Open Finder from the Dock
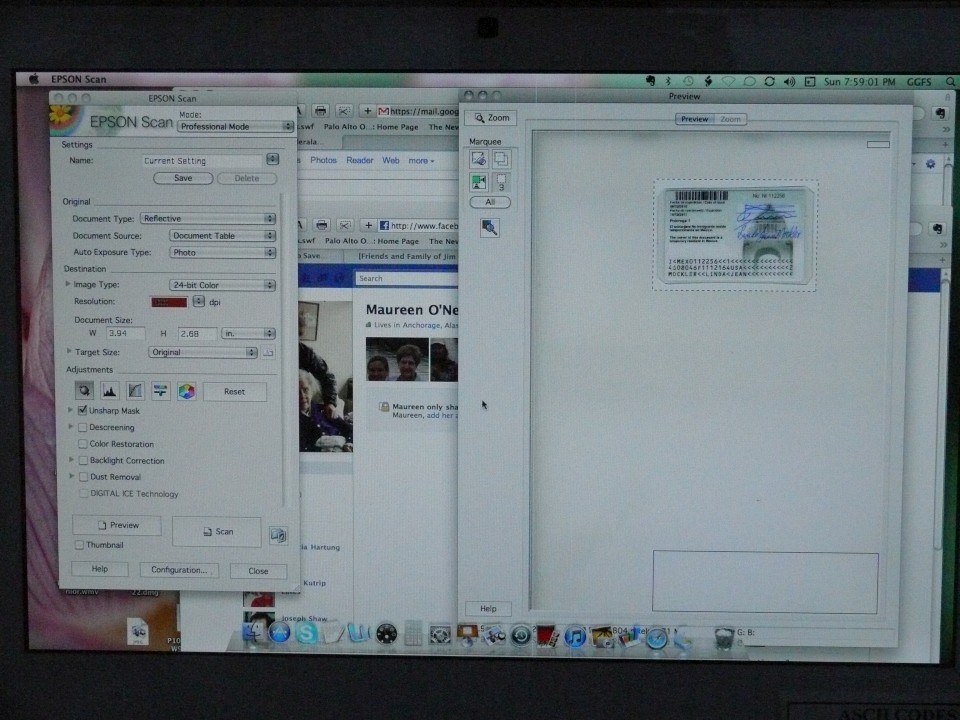Viewport: 960px width, 720px height. 253,632
